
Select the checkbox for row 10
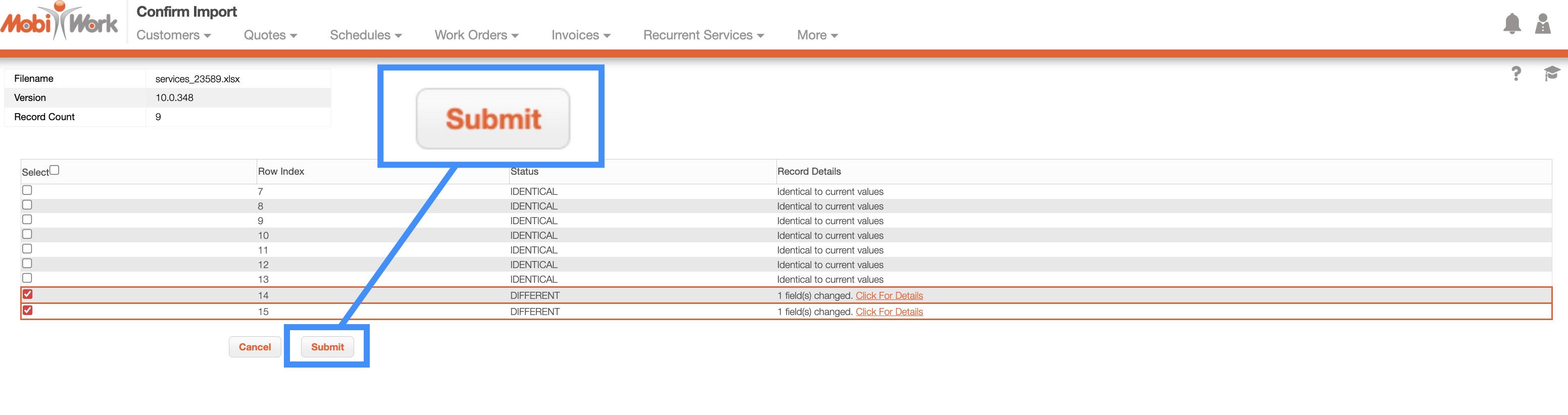pos(27,234)
